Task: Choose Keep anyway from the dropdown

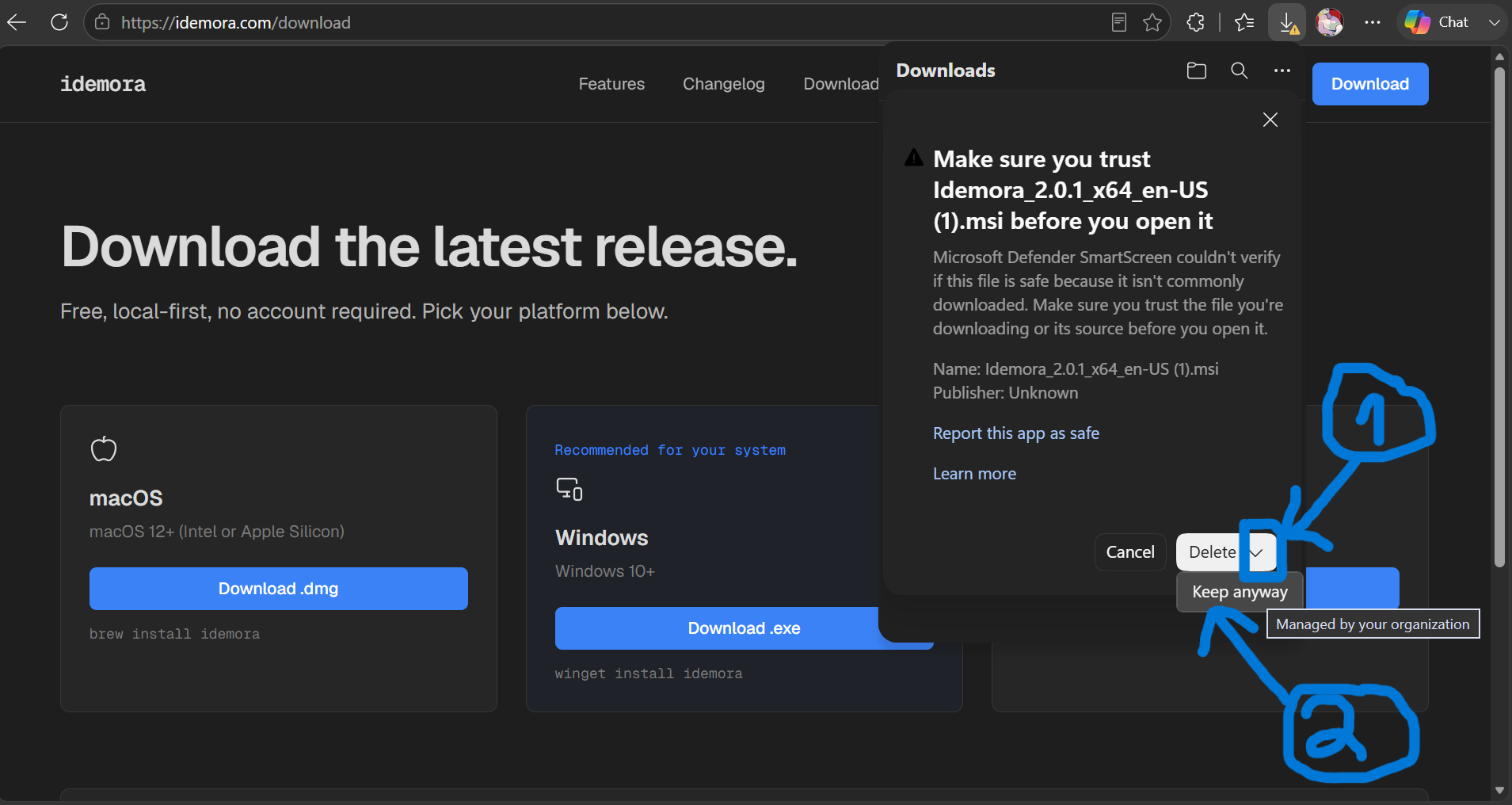Action: [x=1240, y=592]
